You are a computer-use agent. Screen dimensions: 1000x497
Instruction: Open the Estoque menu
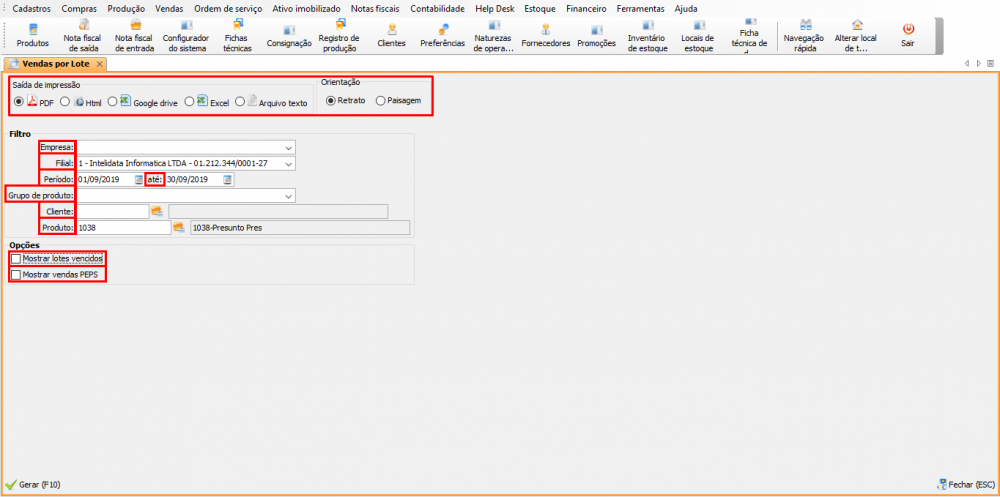coord(540,8)
